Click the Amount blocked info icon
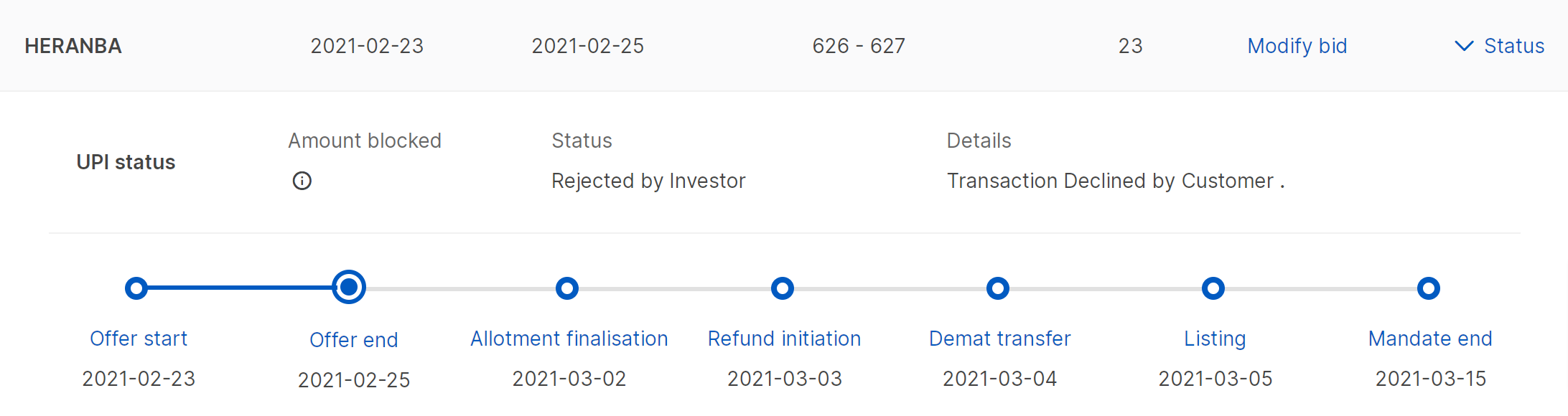 pos(302,181)
